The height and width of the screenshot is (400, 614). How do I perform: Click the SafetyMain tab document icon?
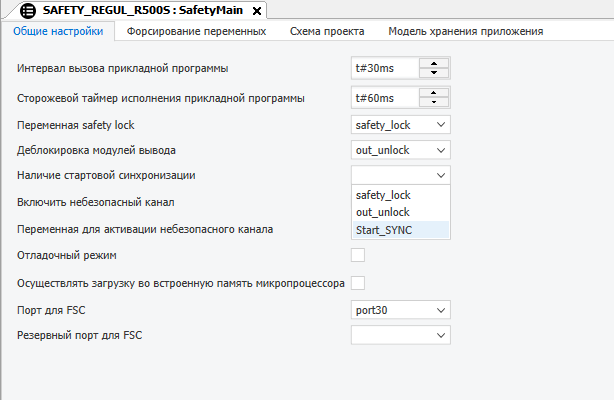tap(28, 10)
